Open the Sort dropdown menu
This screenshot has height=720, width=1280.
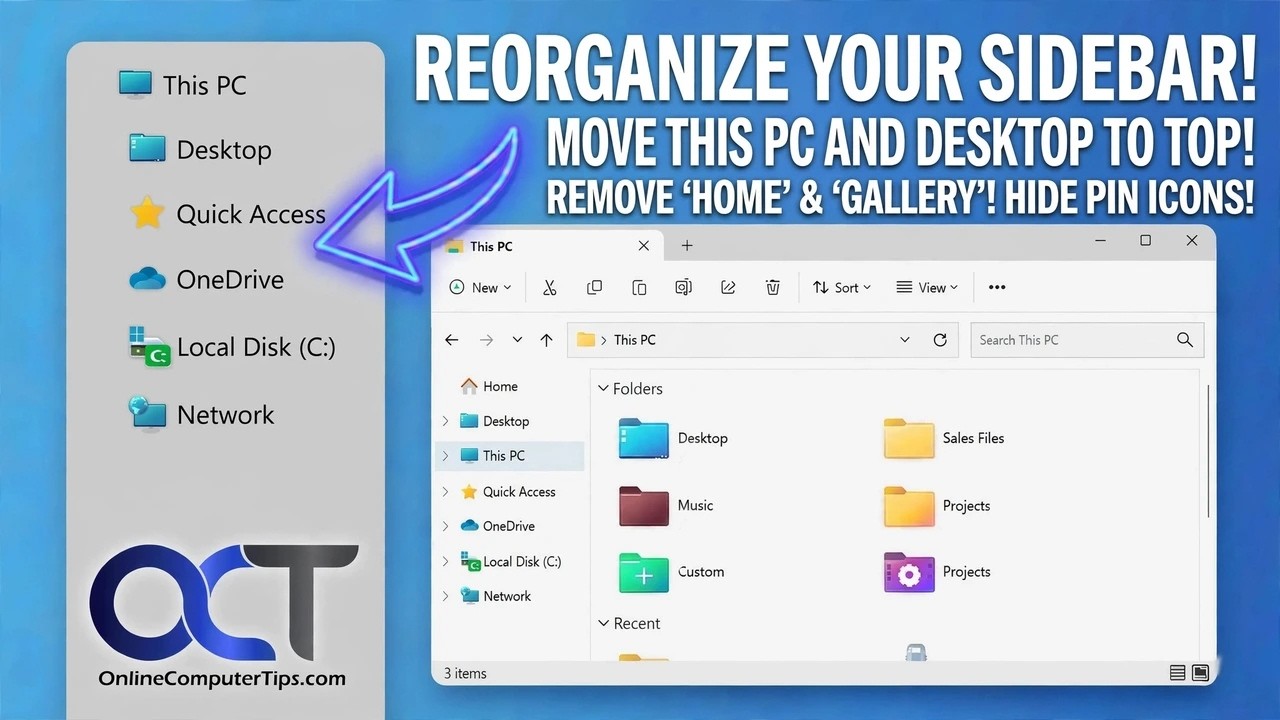point(841,287)
